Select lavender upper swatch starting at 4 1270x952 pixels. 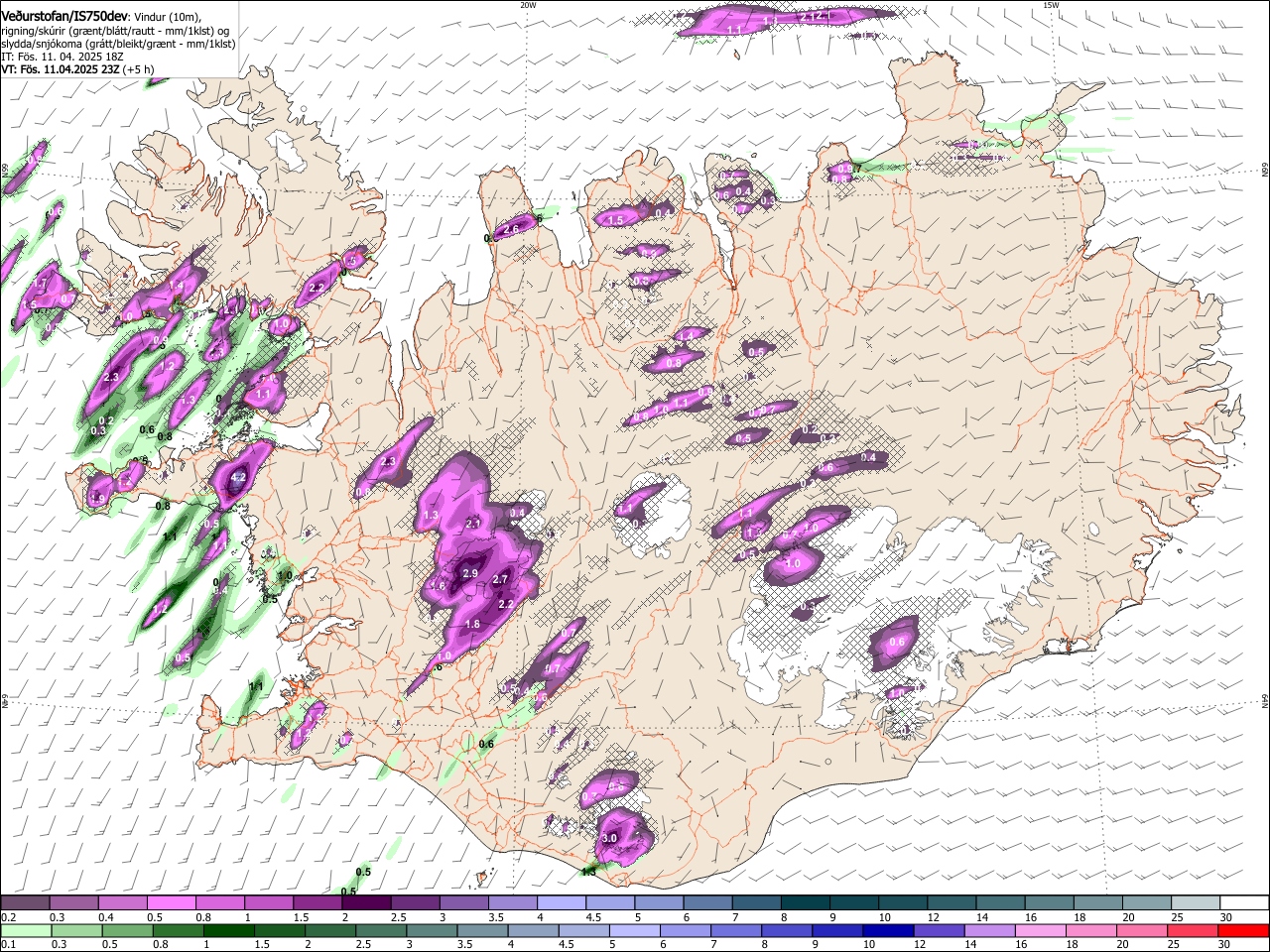[563, 903]
